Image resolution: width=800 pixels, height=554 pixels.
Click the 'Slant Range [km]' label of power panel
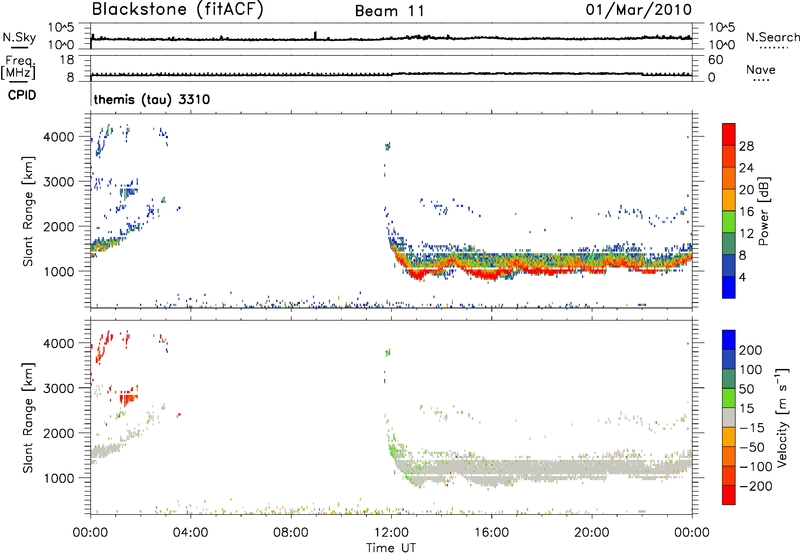coord(28,211)
